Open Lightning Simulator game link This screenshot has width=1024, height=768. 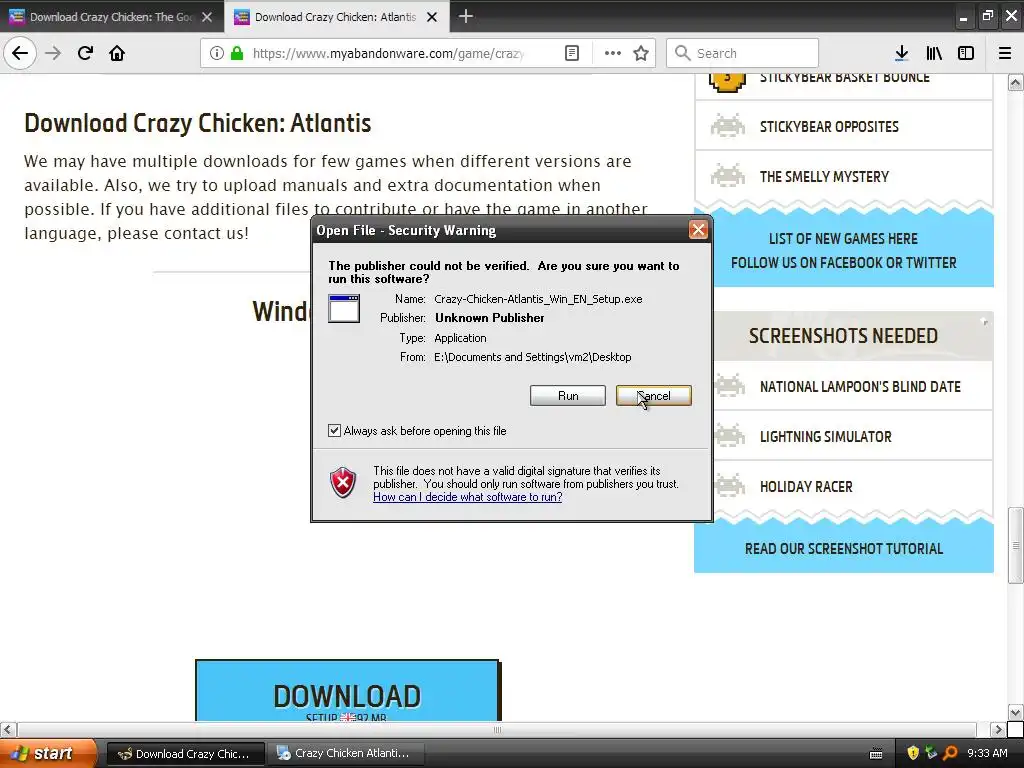825,437
